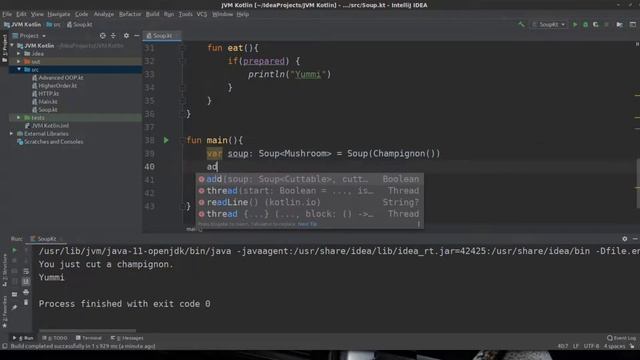640x360 pixels.
Task: Select the SoupKt tab in Run panel
Action: pyautogui.click(x=46, y=239)
